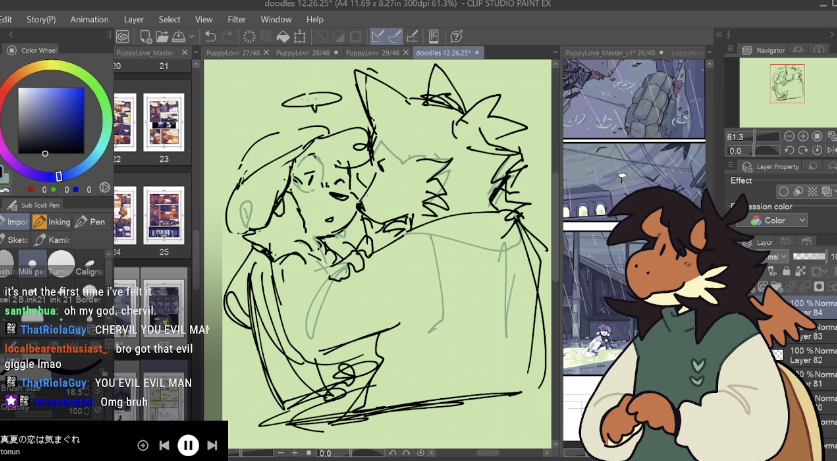The height and width of the screenshot is (461, 837).
Task: Open the Save options dropdown arrow
Action: (191, 36)
